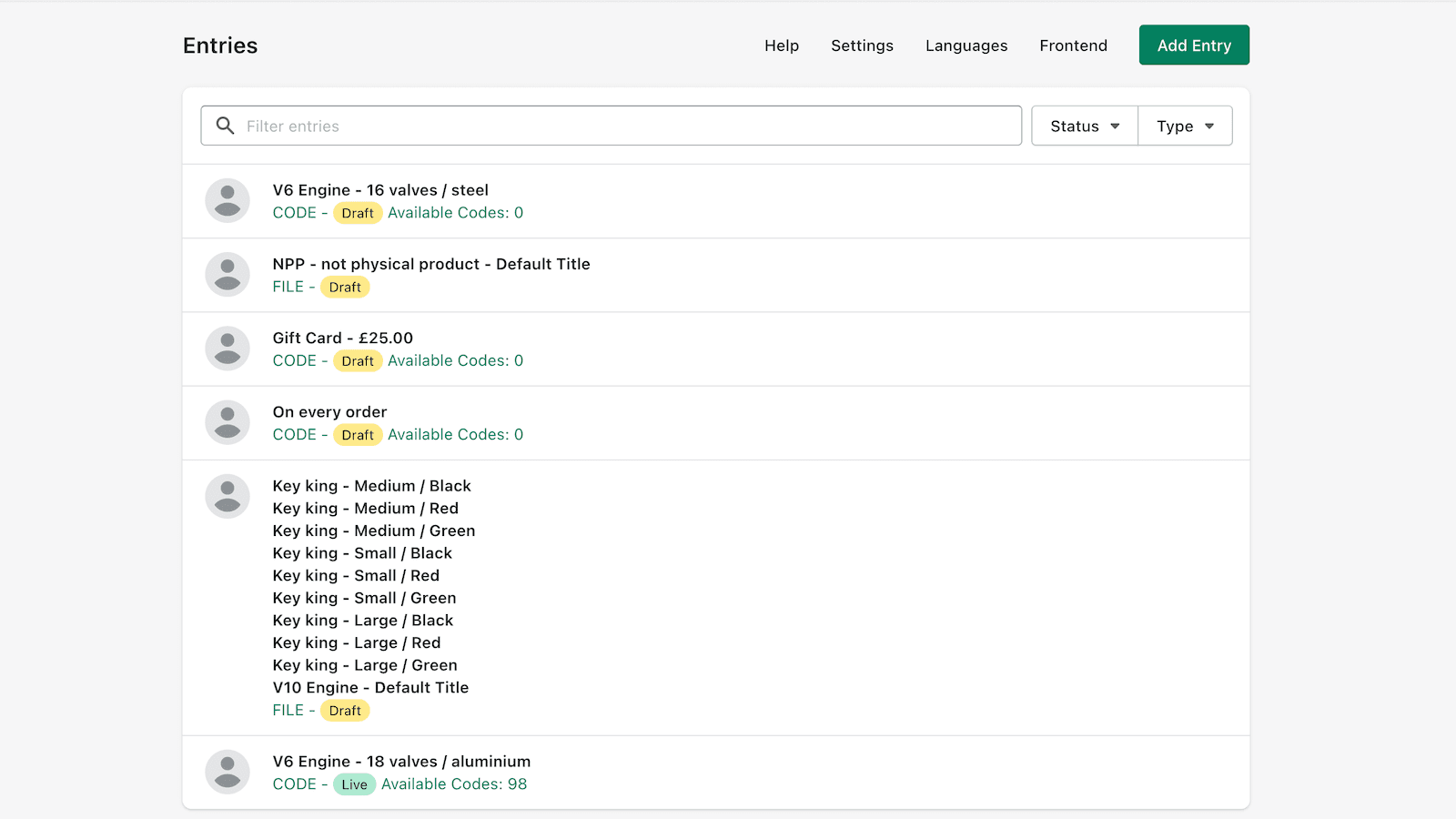The height and width of the screenshot is (819, 1456).
Task: Open the Type filter dropdown
Action: point(1184,126)
